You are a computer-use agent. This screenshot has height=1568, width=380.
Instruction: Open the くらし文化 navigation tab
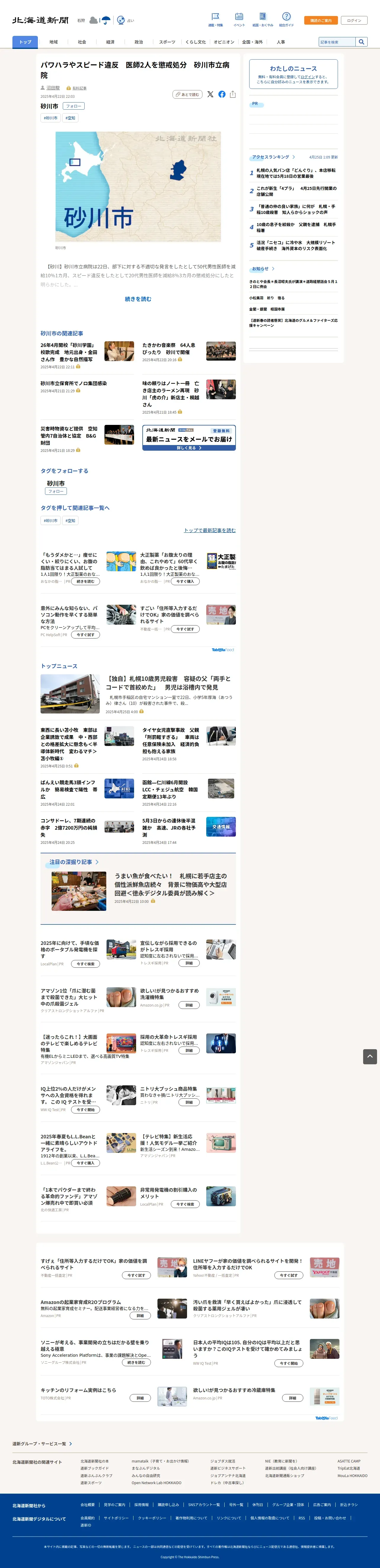tap(196, 42)
